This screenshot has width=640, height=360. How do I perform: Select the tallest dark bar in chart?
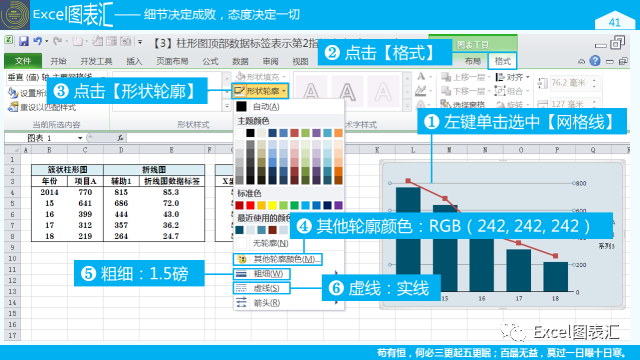point(408,239)
